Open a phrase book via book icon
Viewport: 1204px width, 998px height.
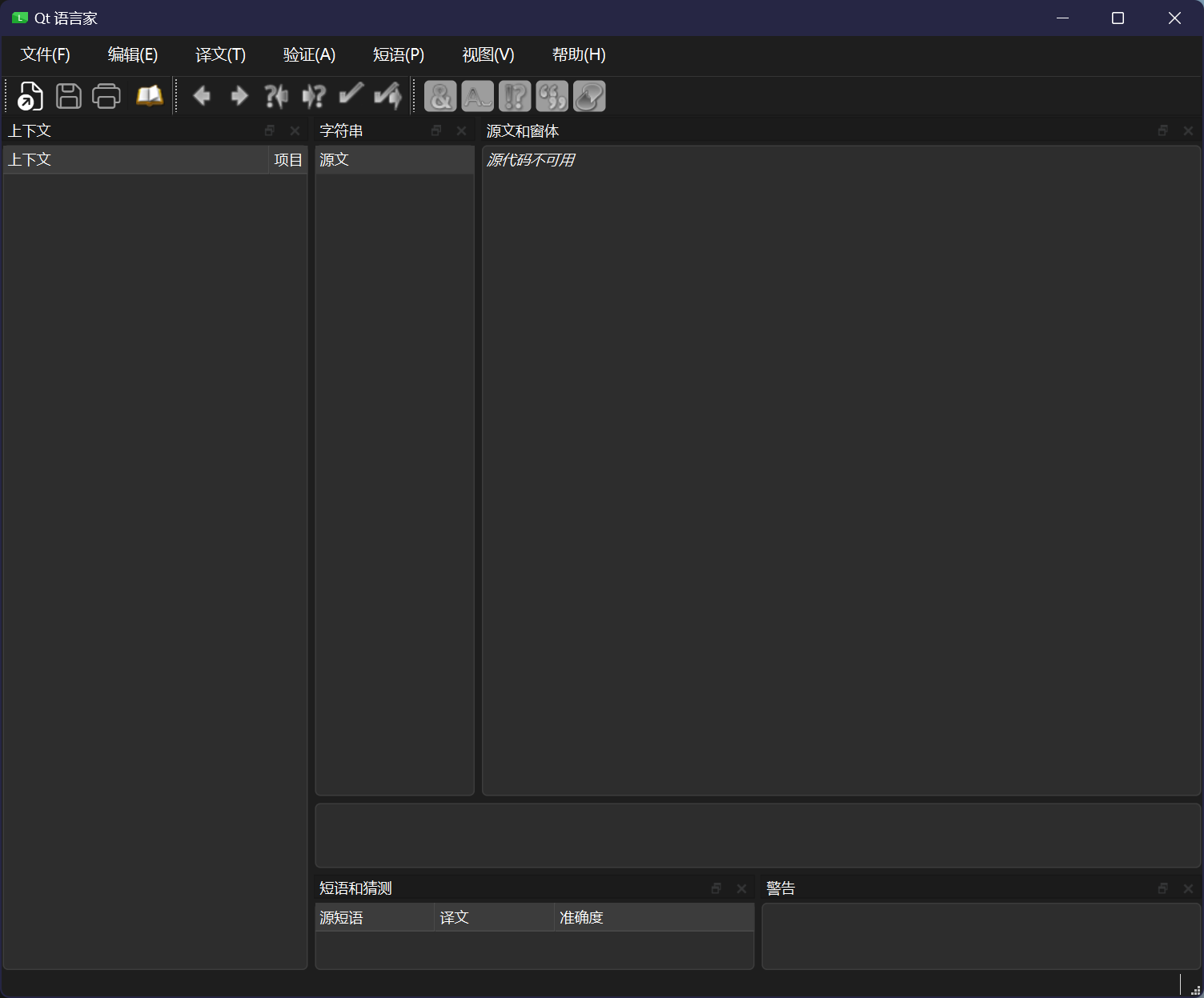[x=149, y=96]
